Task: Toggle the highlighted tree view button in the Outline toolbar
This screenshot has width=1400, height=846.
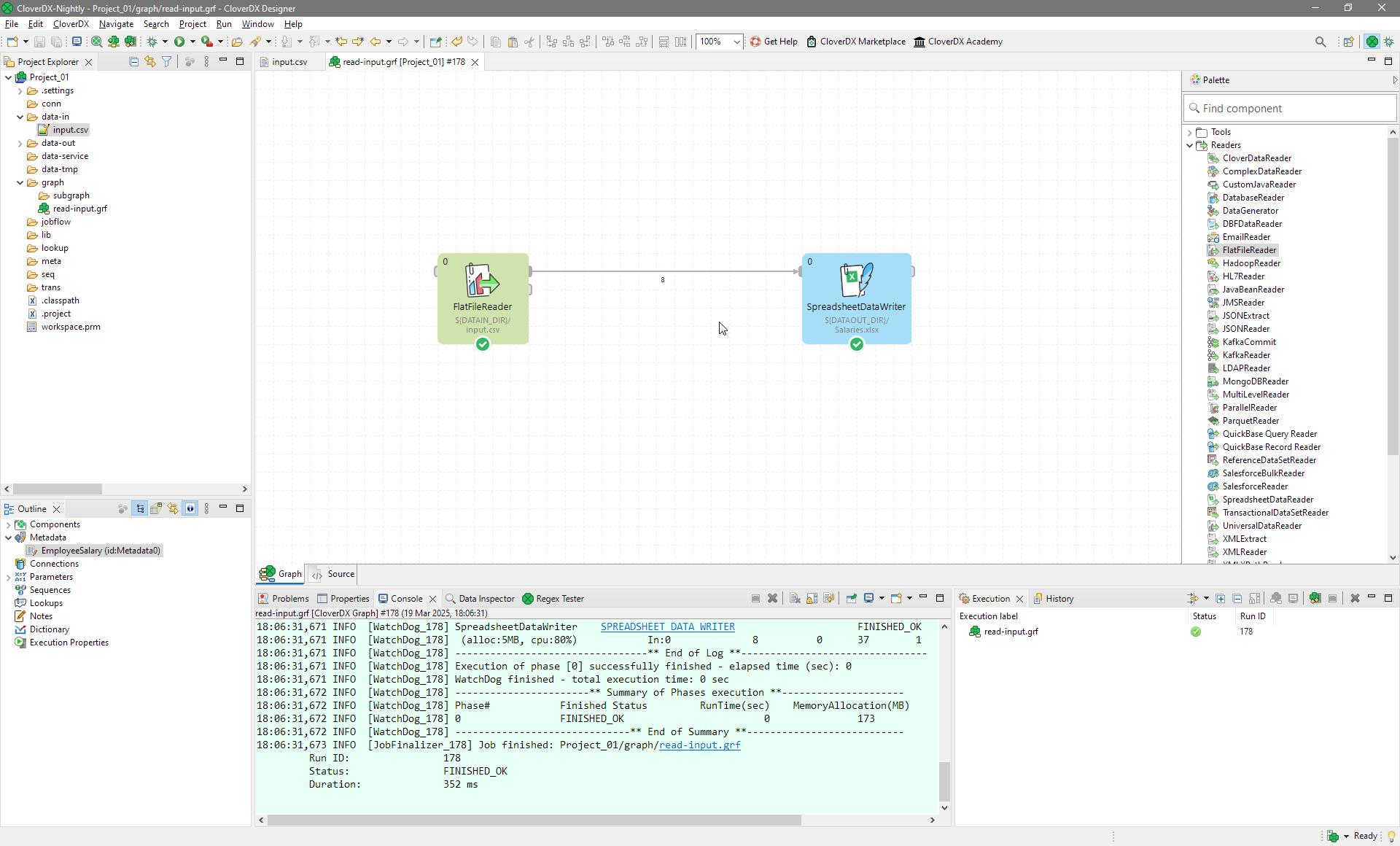Action: point(140,509)
